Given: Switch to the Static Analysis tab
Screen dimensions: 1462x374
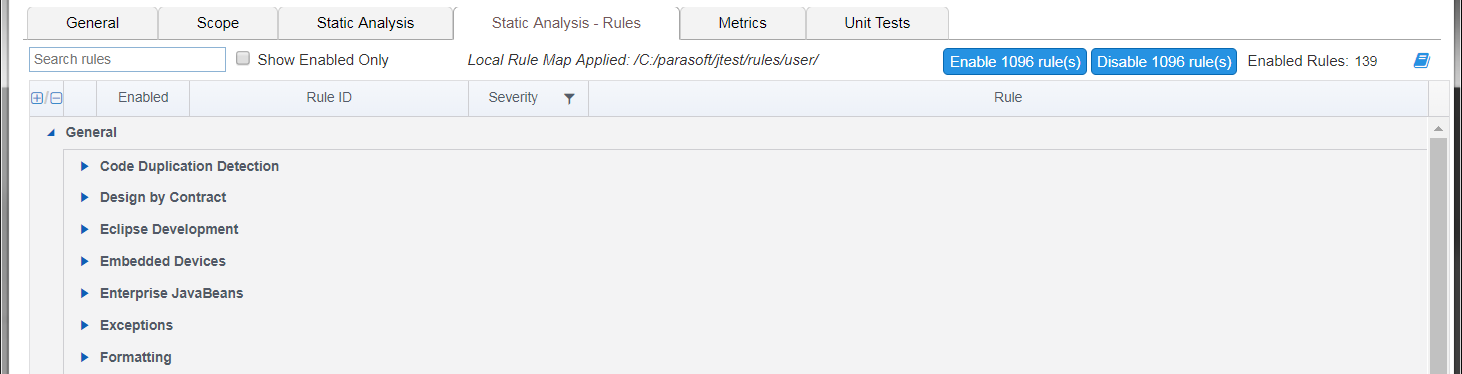Looking at the screenshot, I should tap(365, 22).
